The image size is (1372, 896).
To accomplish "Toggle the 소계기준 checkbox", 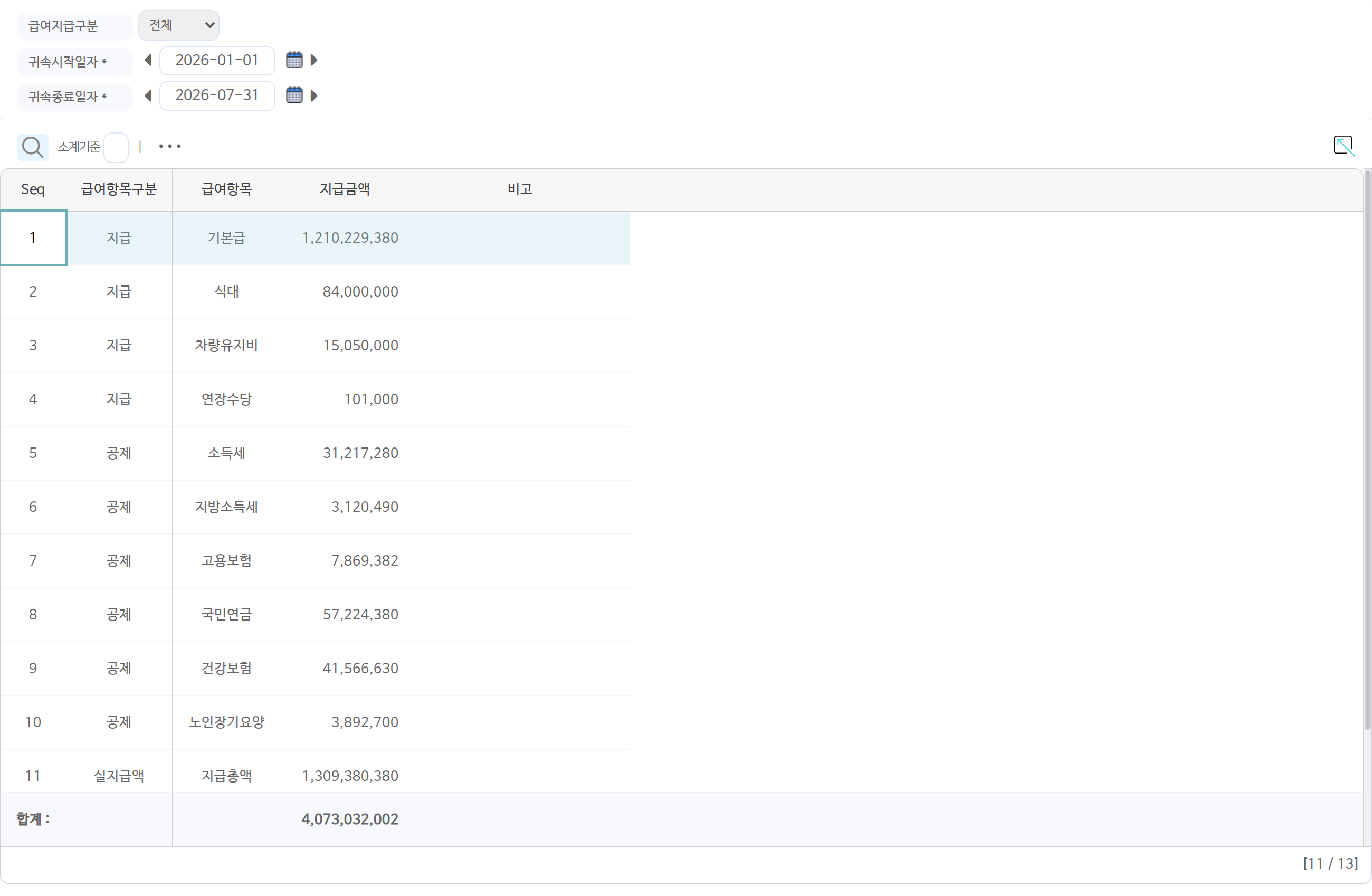I will pyautogui.click(x=117, y=147).
